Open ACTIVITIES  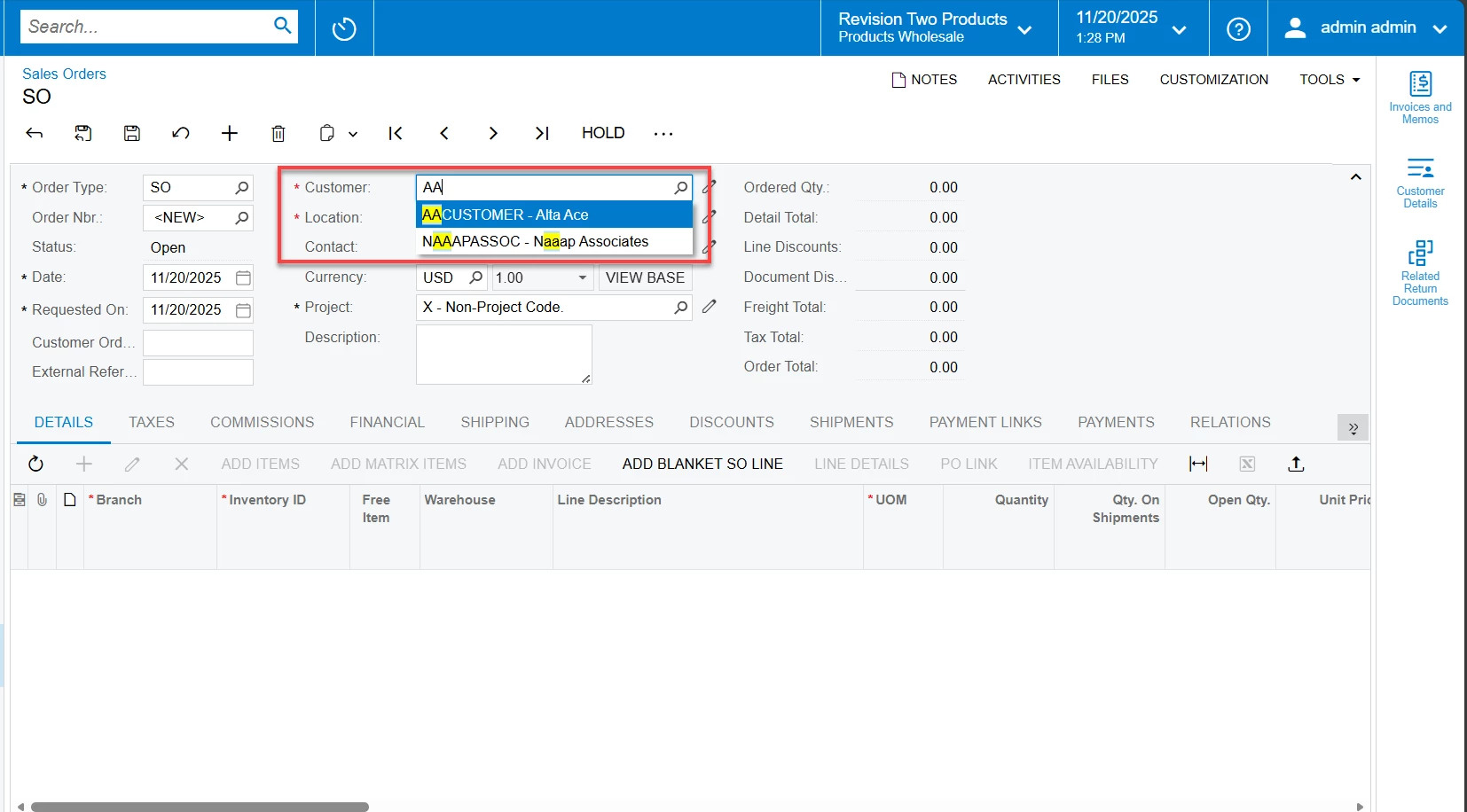point(1024,79)
